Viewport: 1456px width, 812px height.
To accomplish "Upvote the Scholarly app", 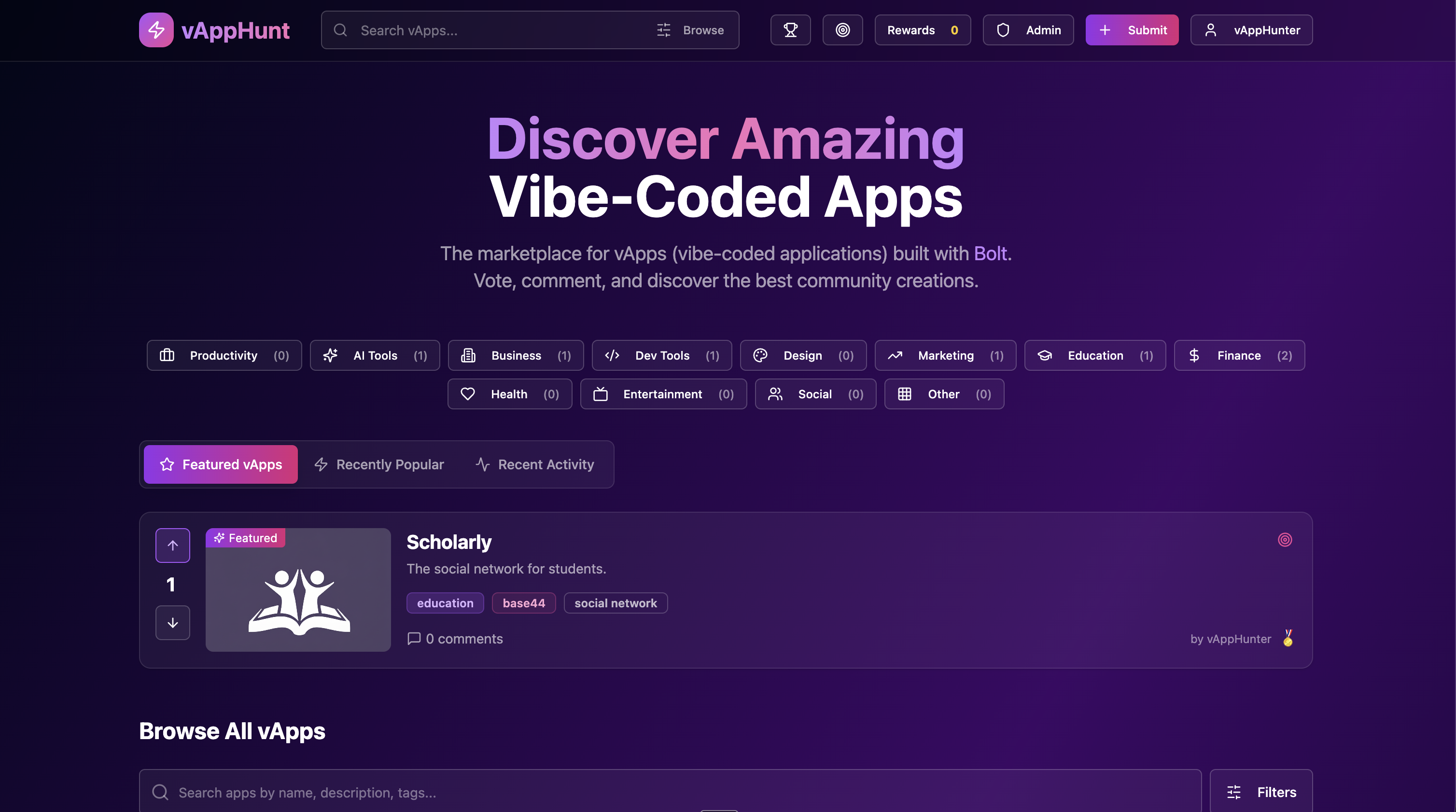I will pos(172,545).
